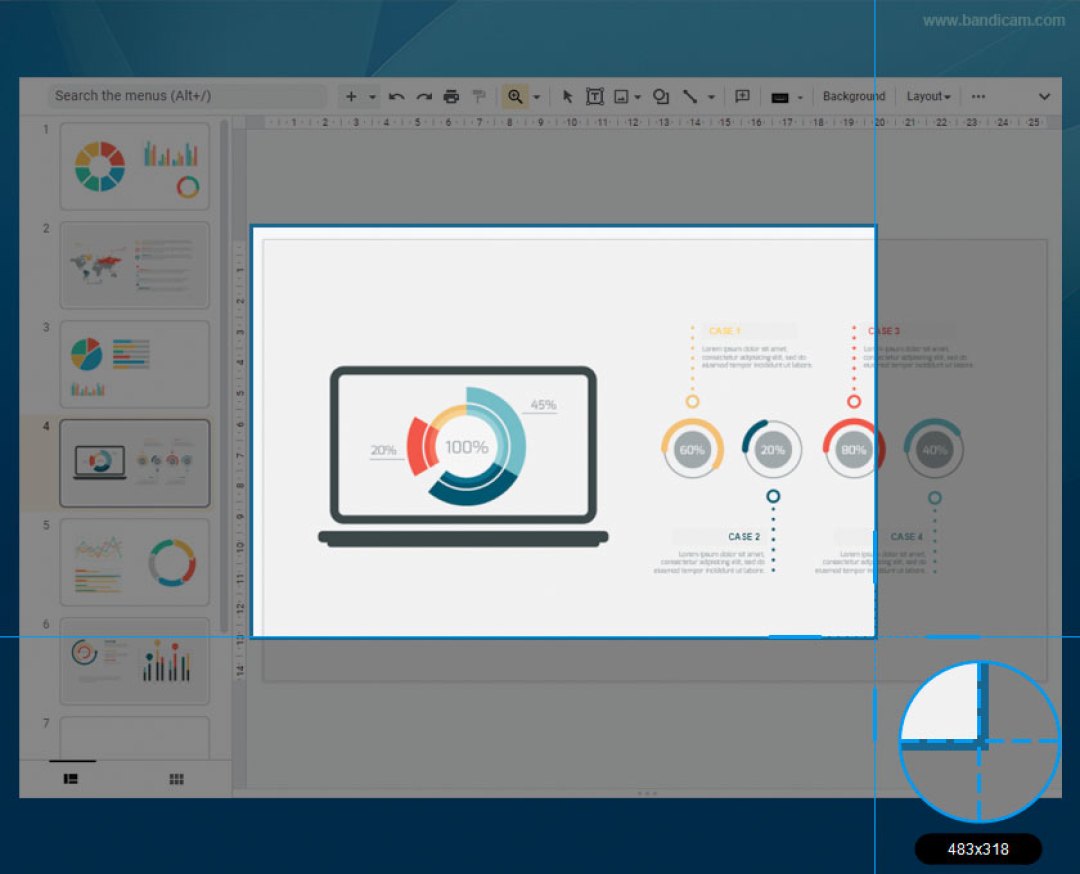Choose the select arrow cursor tool

[568, 96]
